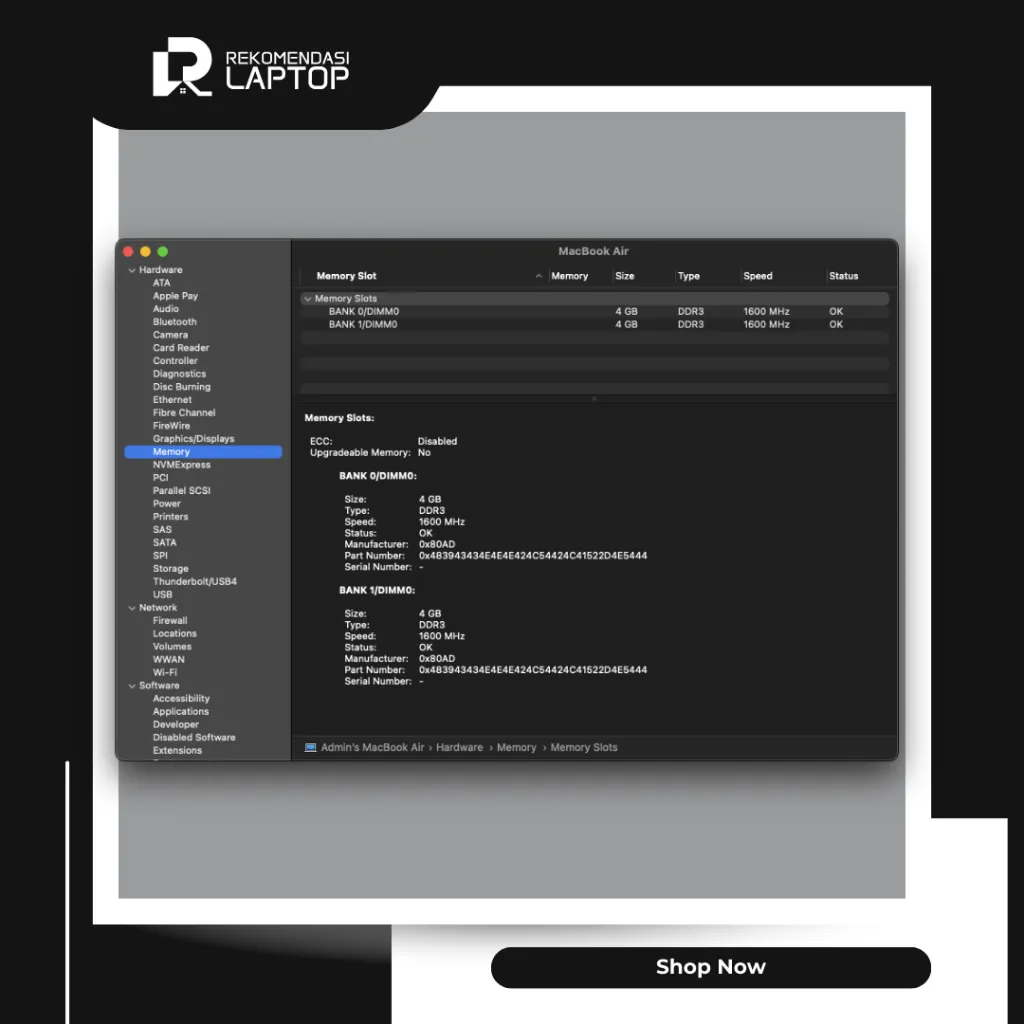Viewport: 1024px width, 1024px height.
Task: Click the Speed column header
Action: pos(758,276)
